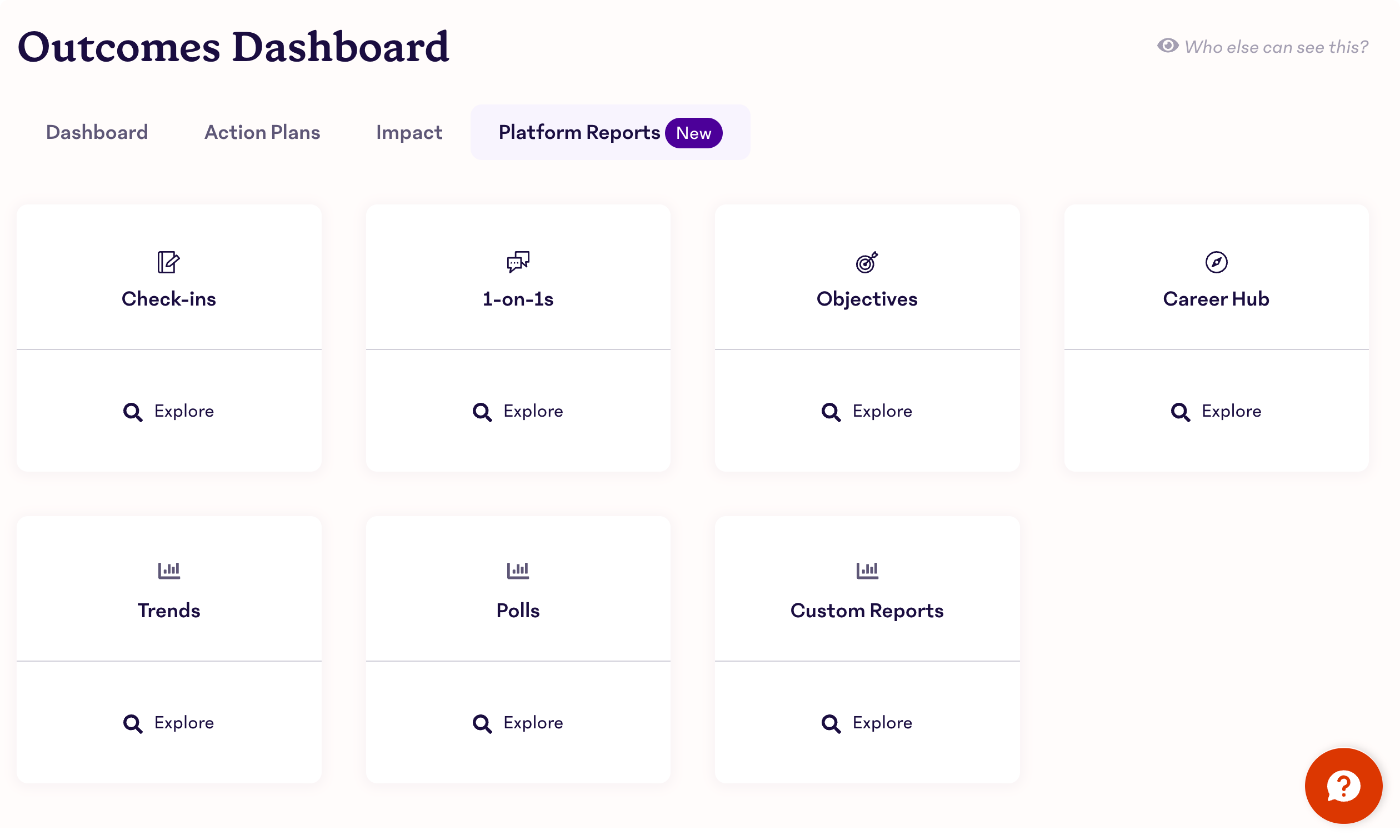Viewport: 1400px width, 840px height.
Task: Click the 1-on-1s chat icon
Action: coord(518,262)
